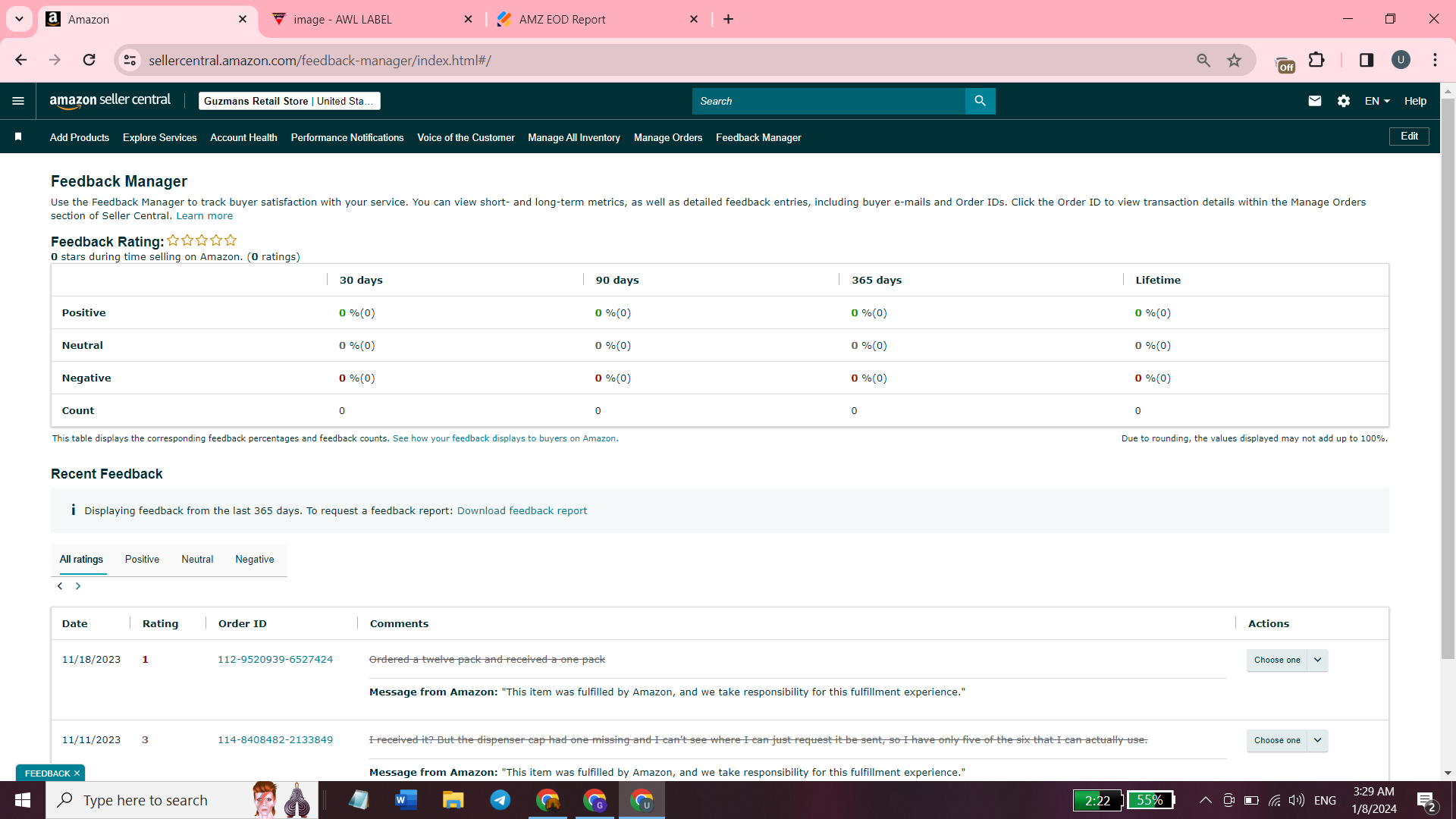The height and width of the screenshot is (819, 1456).
Task: Select the All ratings tab
Action: click(x=81, y=559)
